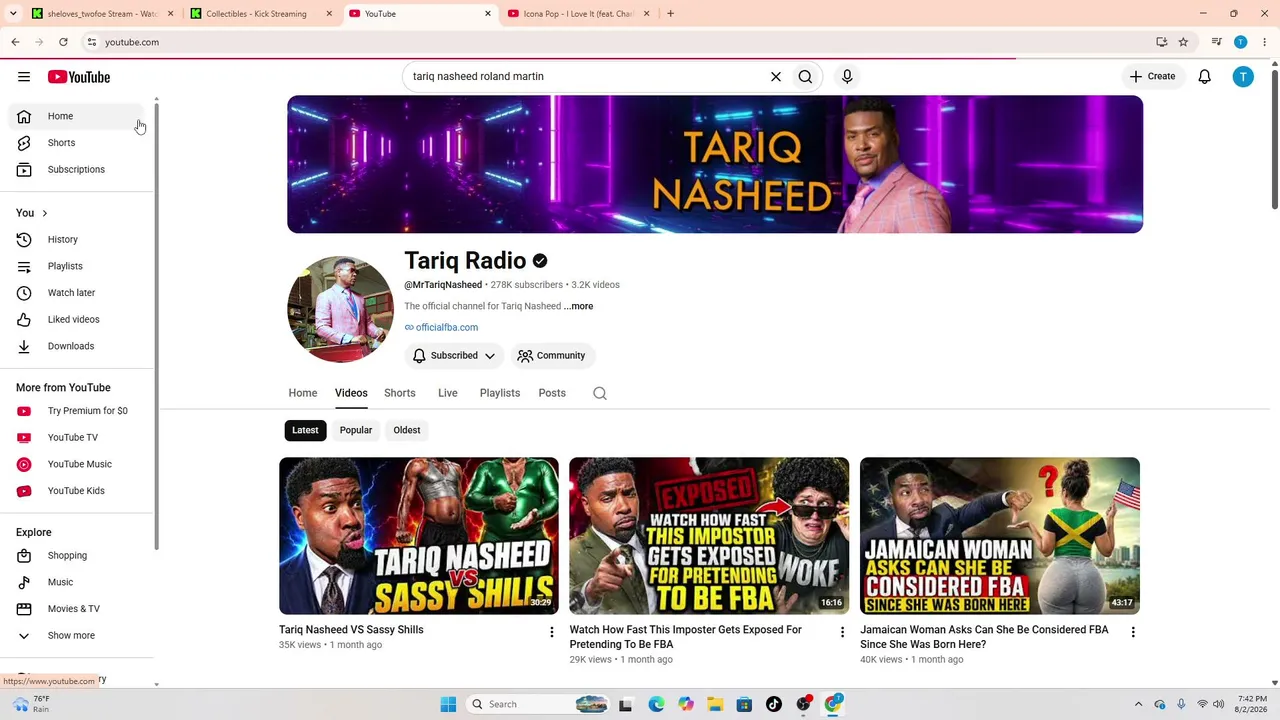Browse Music in Explore
This screenshot has width=1280, height=720.
[x=76, y=582]
